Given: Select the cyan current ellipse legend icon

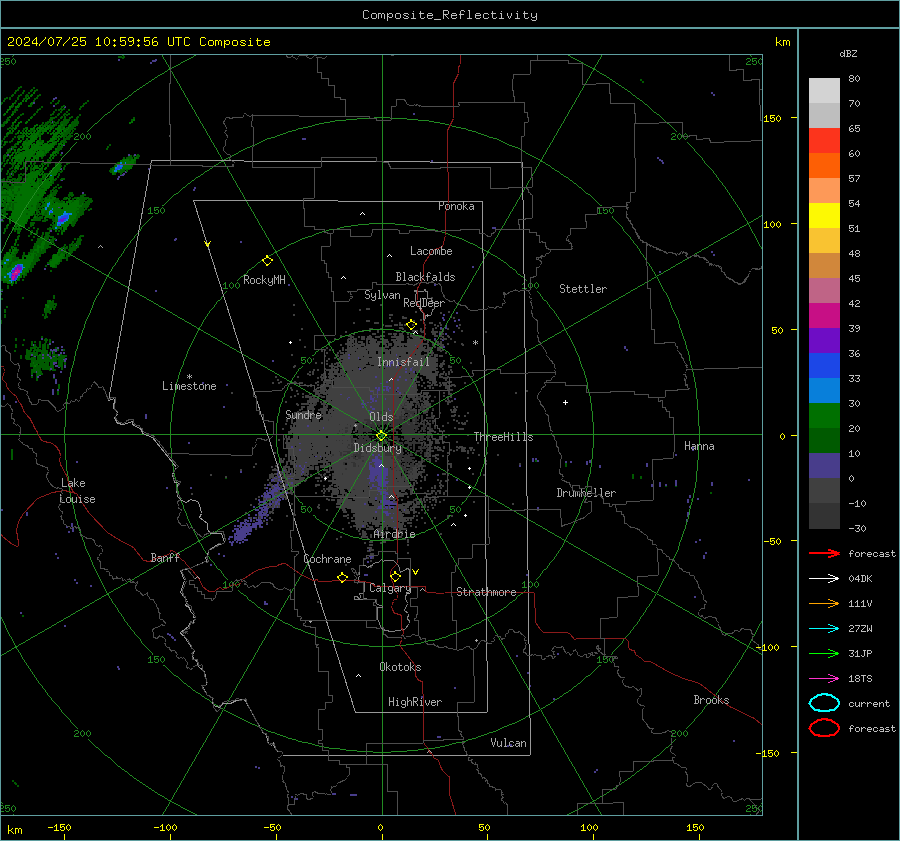Looking at the screenshot, I should click(x=824, y=703).
